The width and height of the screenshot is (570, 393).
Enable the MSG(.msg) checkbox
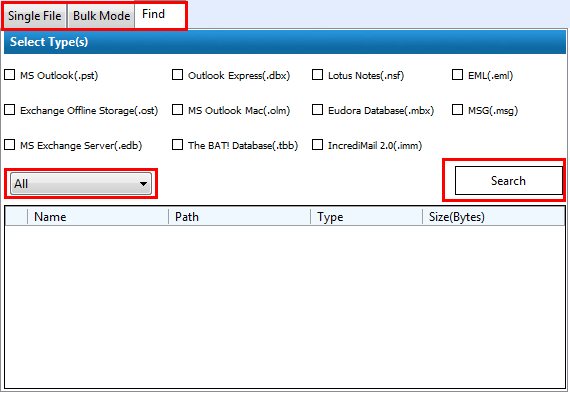tap(457, 110)
